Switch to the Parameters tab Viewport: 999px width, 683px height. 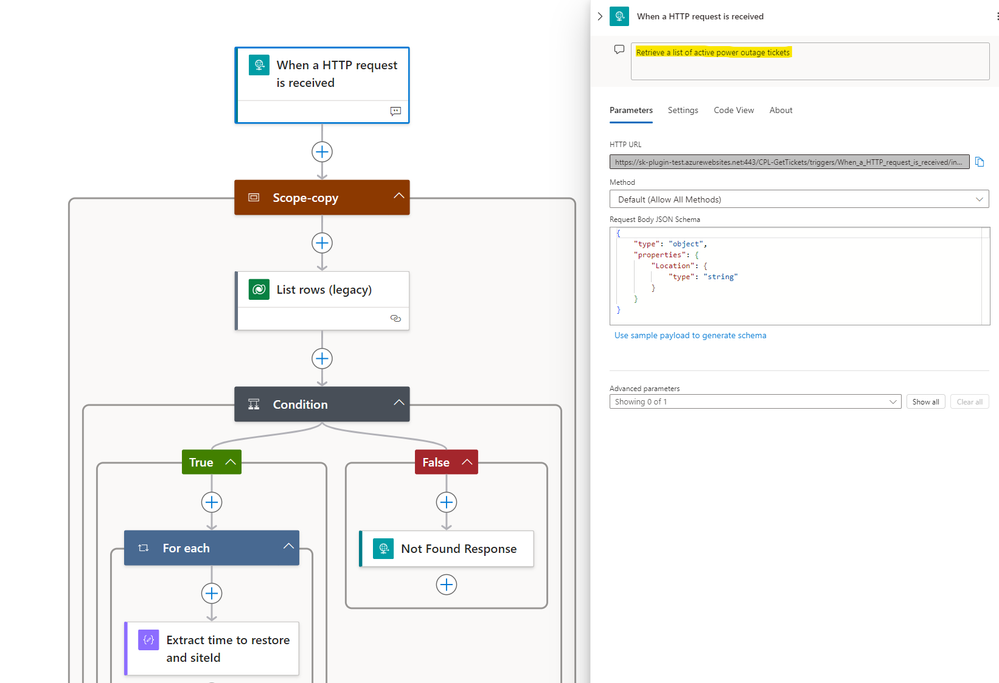coord(631,110)
